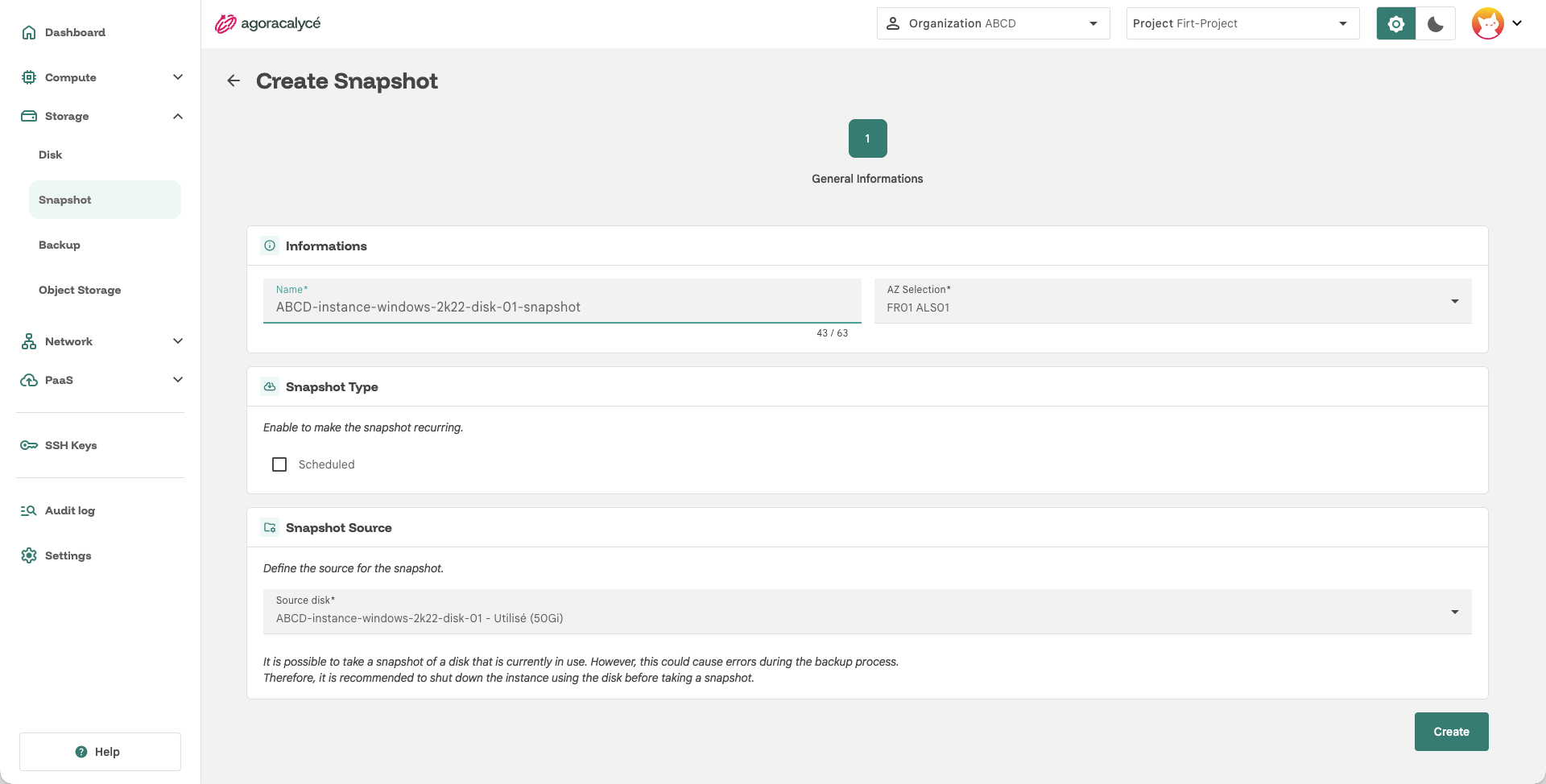This screenshot has height=784, width=1546.
Task: Switch to dark theme with moon icon
Action: [x=1436, y=23]
